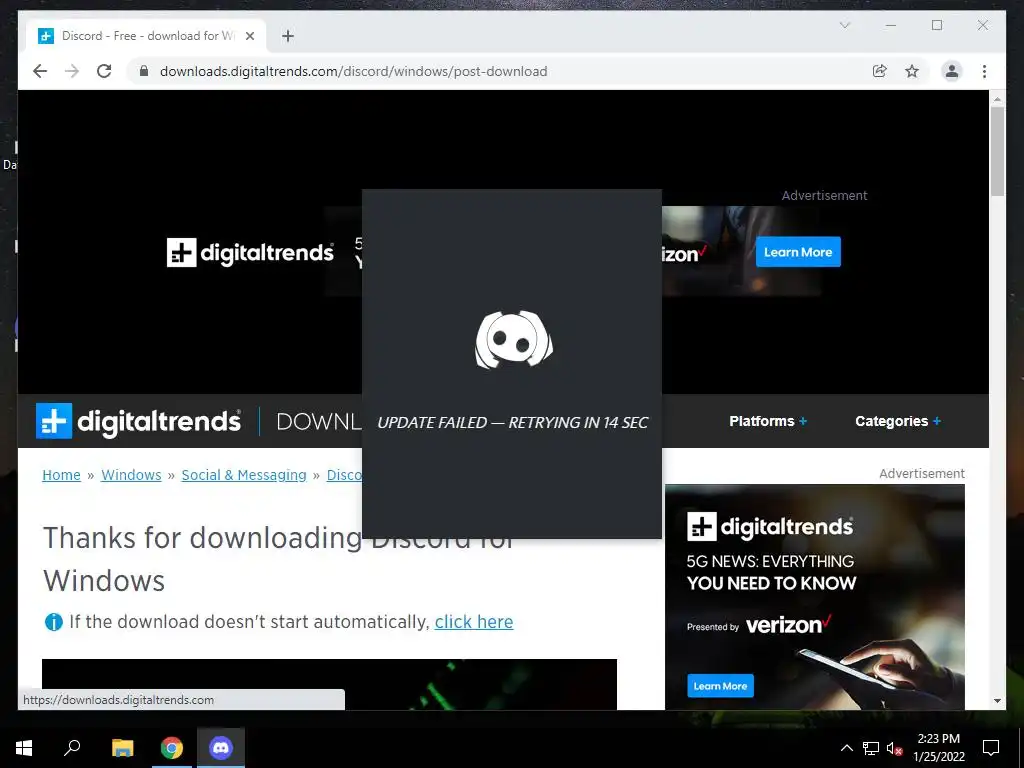Switch to Chrome in the taskbar

point(172,748)
